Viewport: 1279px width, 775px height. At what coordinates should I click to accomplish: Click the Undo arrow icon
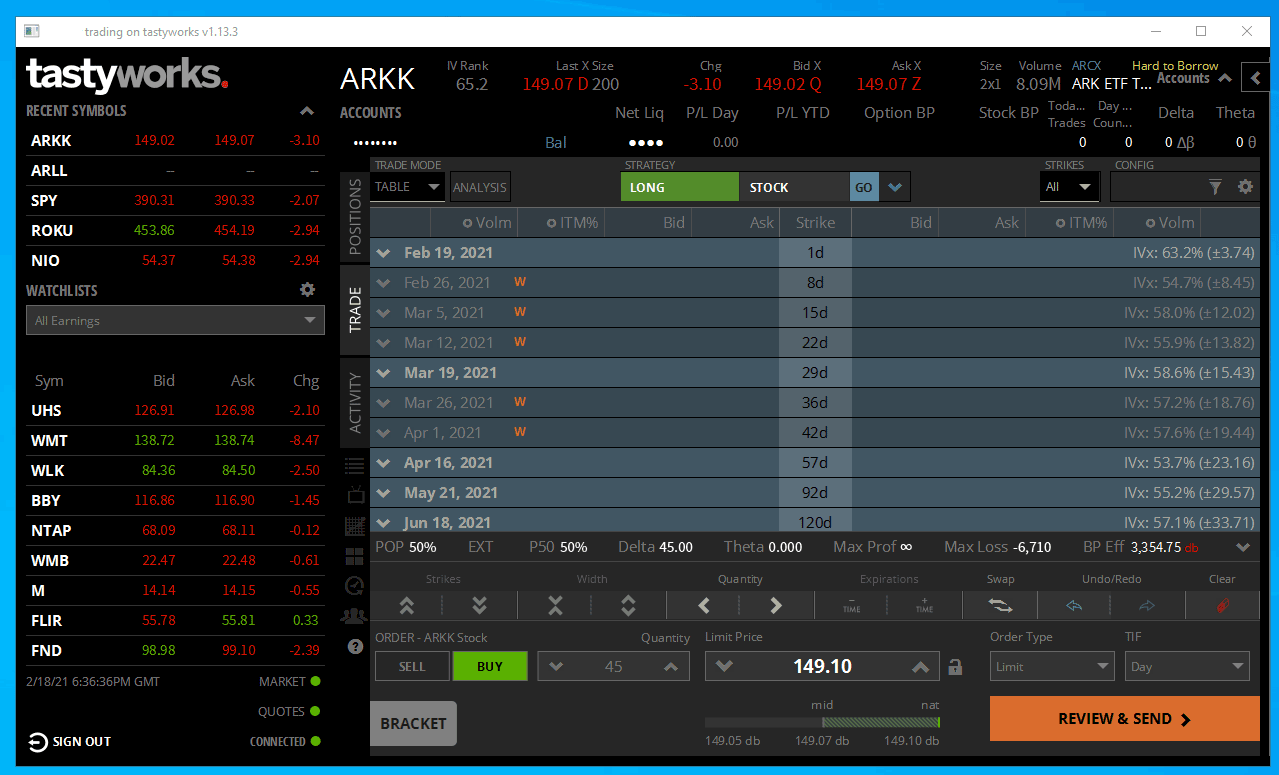point(1074,605)
